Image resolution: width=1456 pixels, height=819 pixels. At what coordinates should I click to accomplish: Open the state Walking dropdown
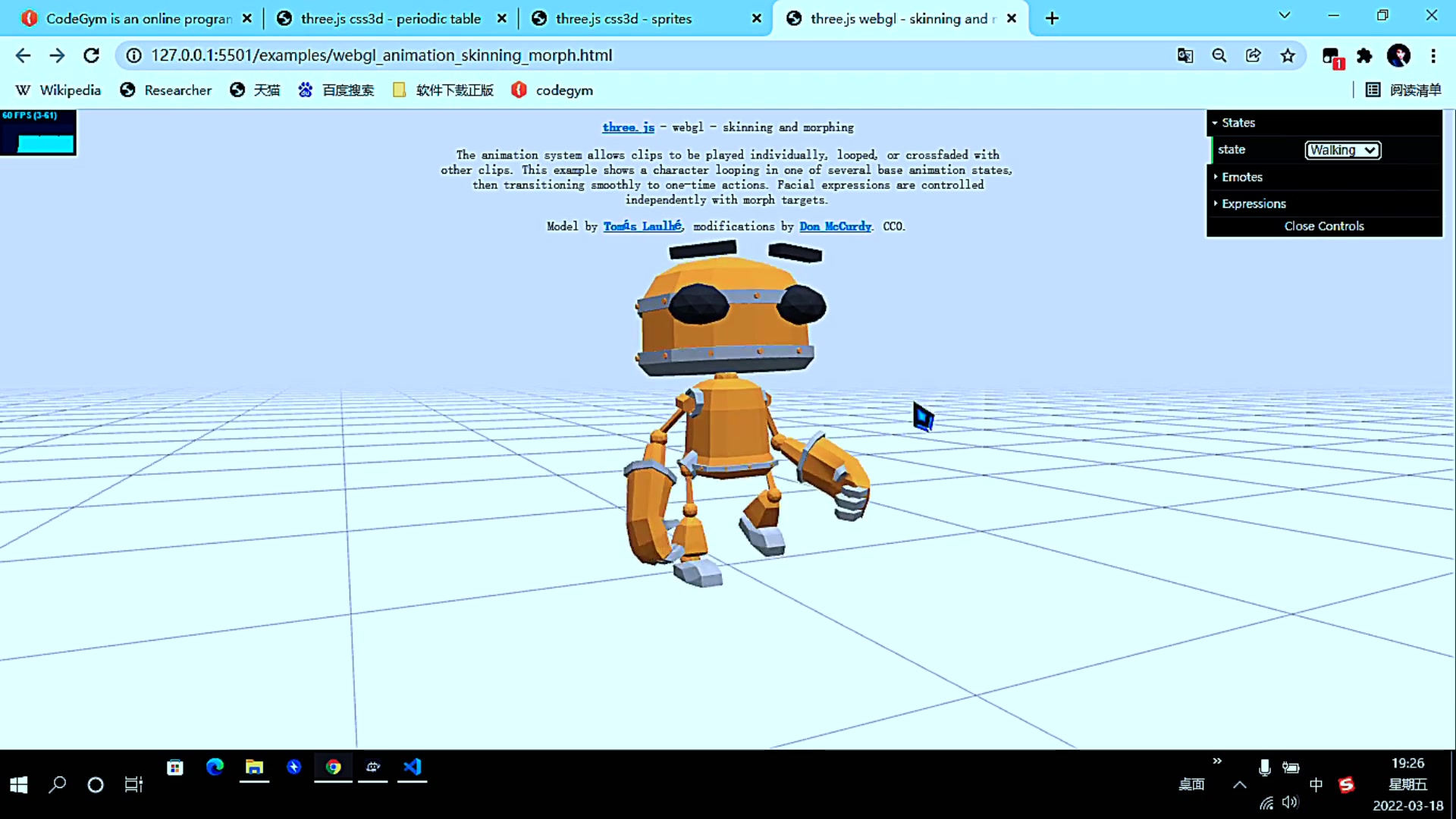click(x=1342, y=150)
